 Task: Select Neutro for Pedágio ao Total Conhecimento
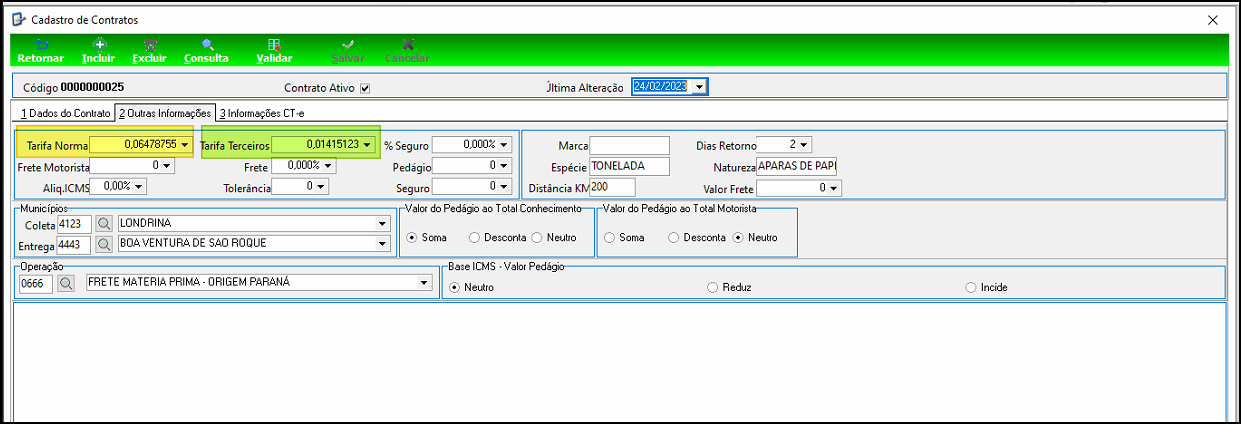(x=537, y=238)
